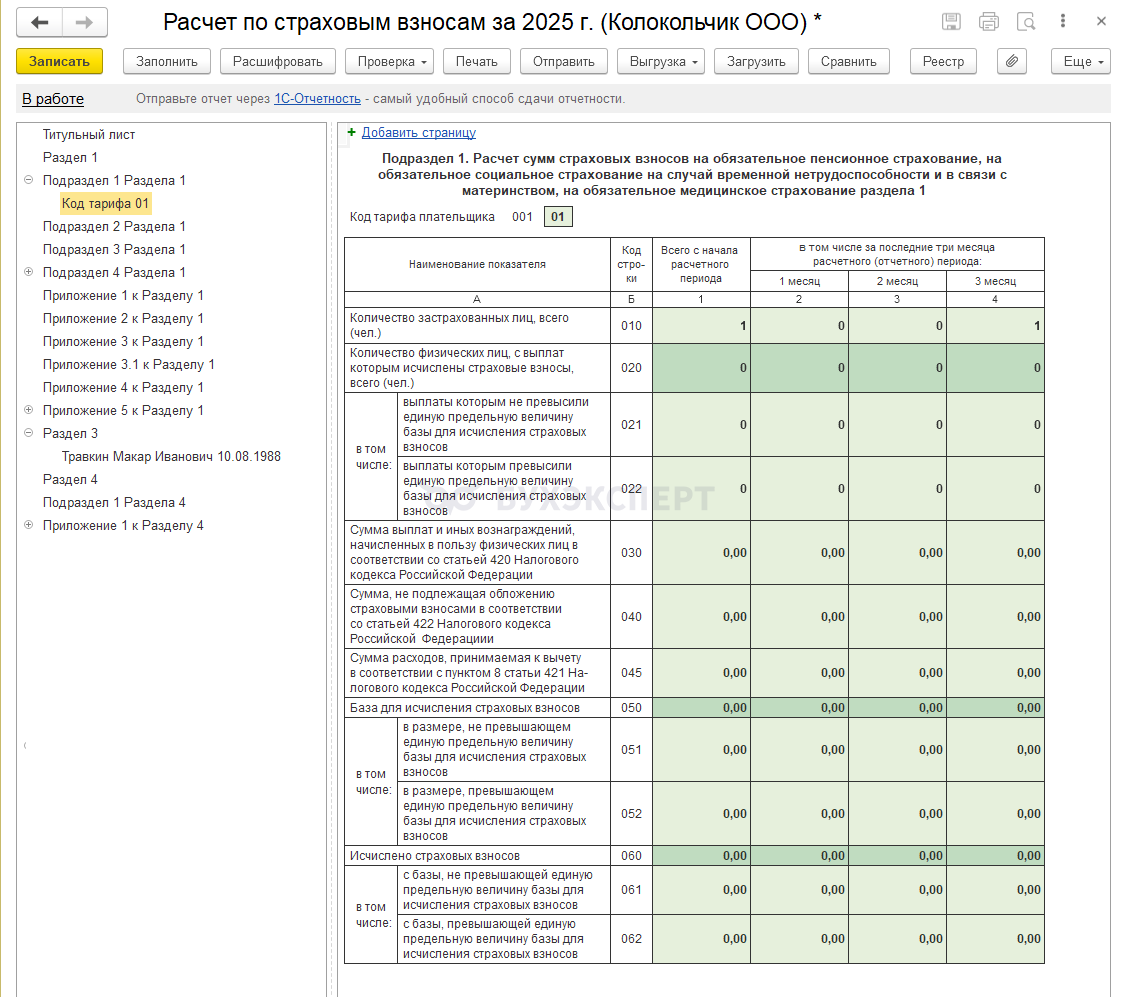Viewport: 1133px width, 997px height.
Task: Select Титульный лист in the section tree
Action: [x=89, y=135]
